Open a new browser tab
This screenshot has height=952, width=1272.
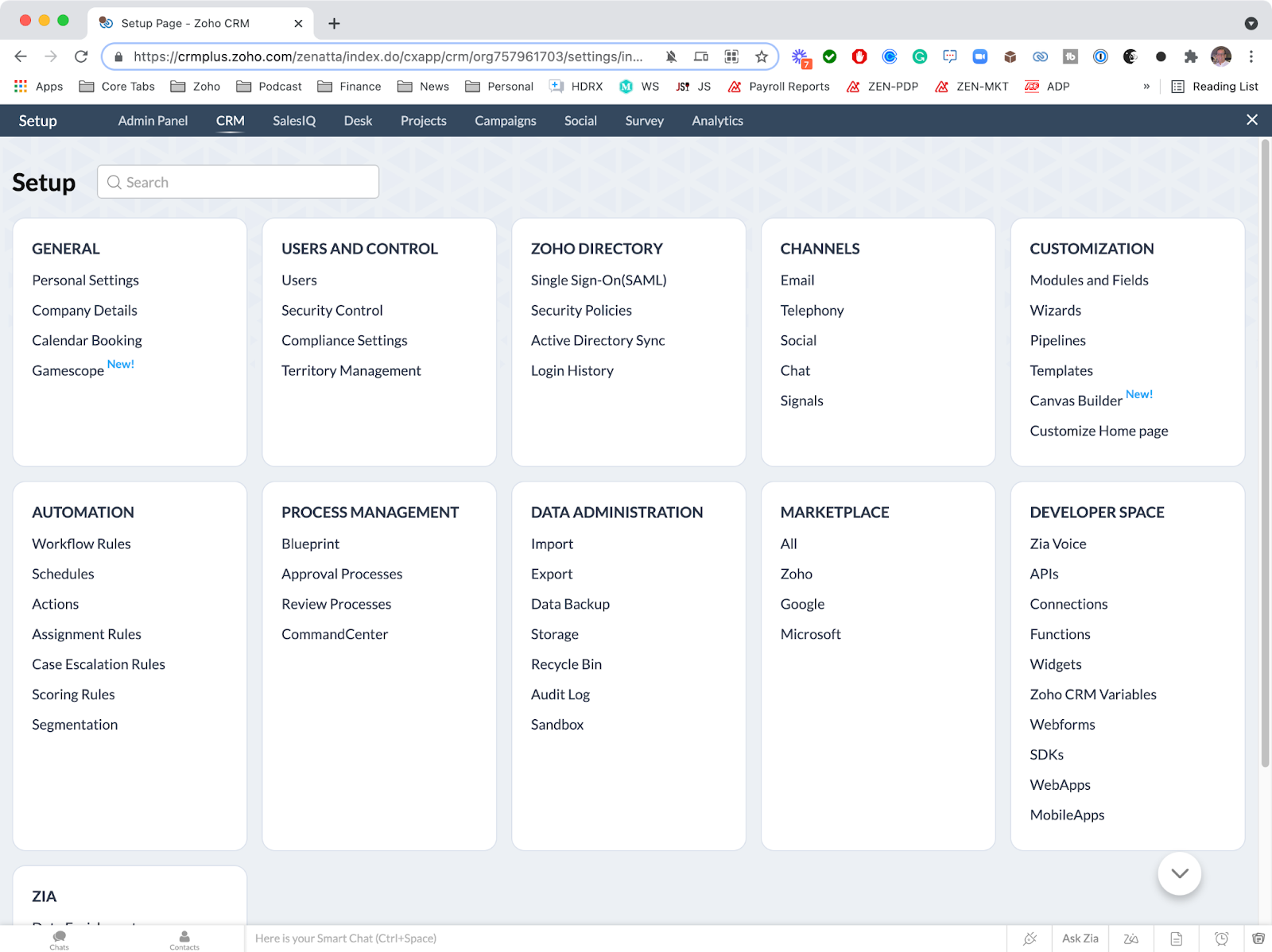click(335, 24)
